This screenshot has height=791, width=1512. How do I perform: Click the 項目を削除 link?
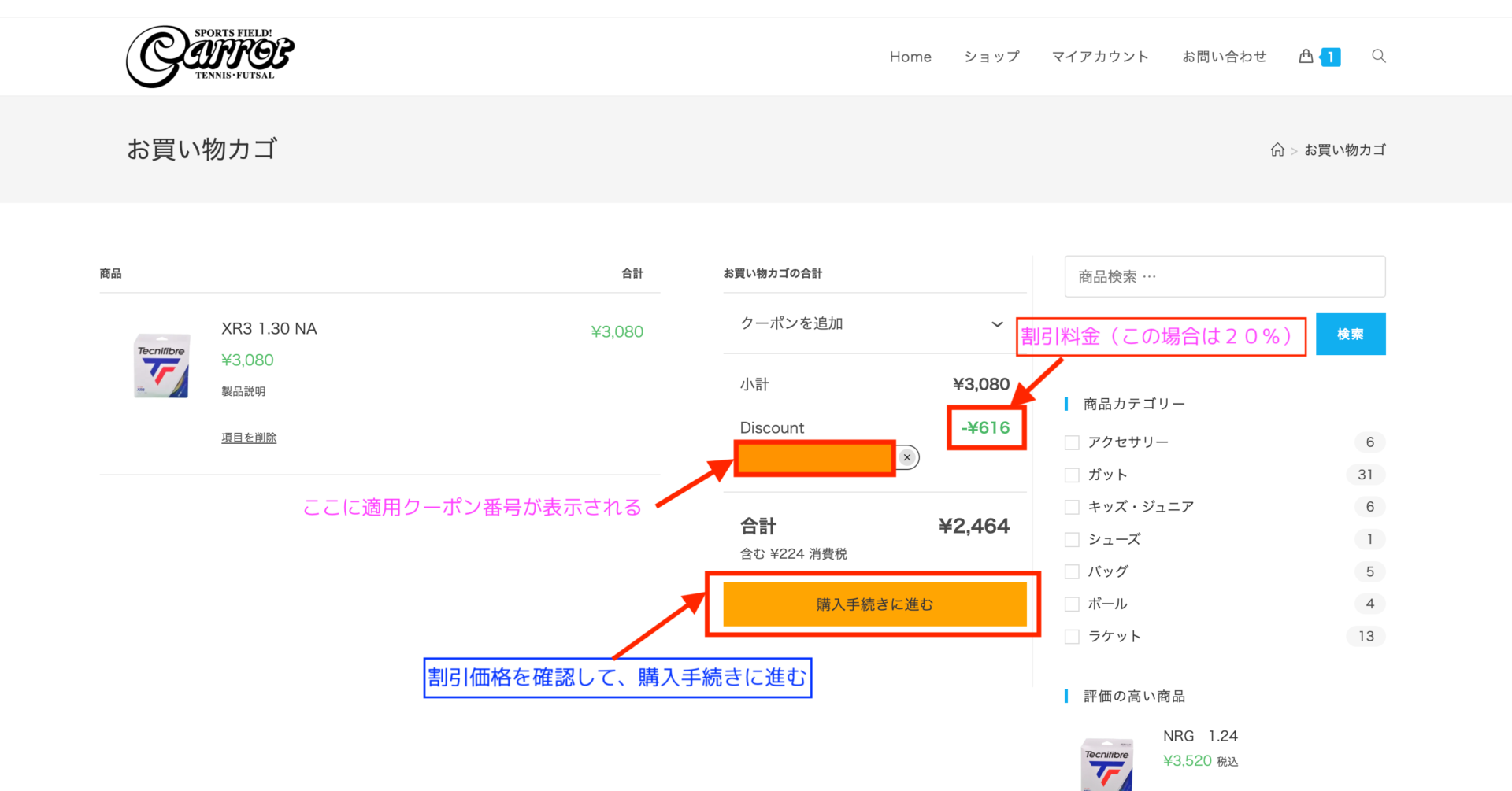[249, 438]
